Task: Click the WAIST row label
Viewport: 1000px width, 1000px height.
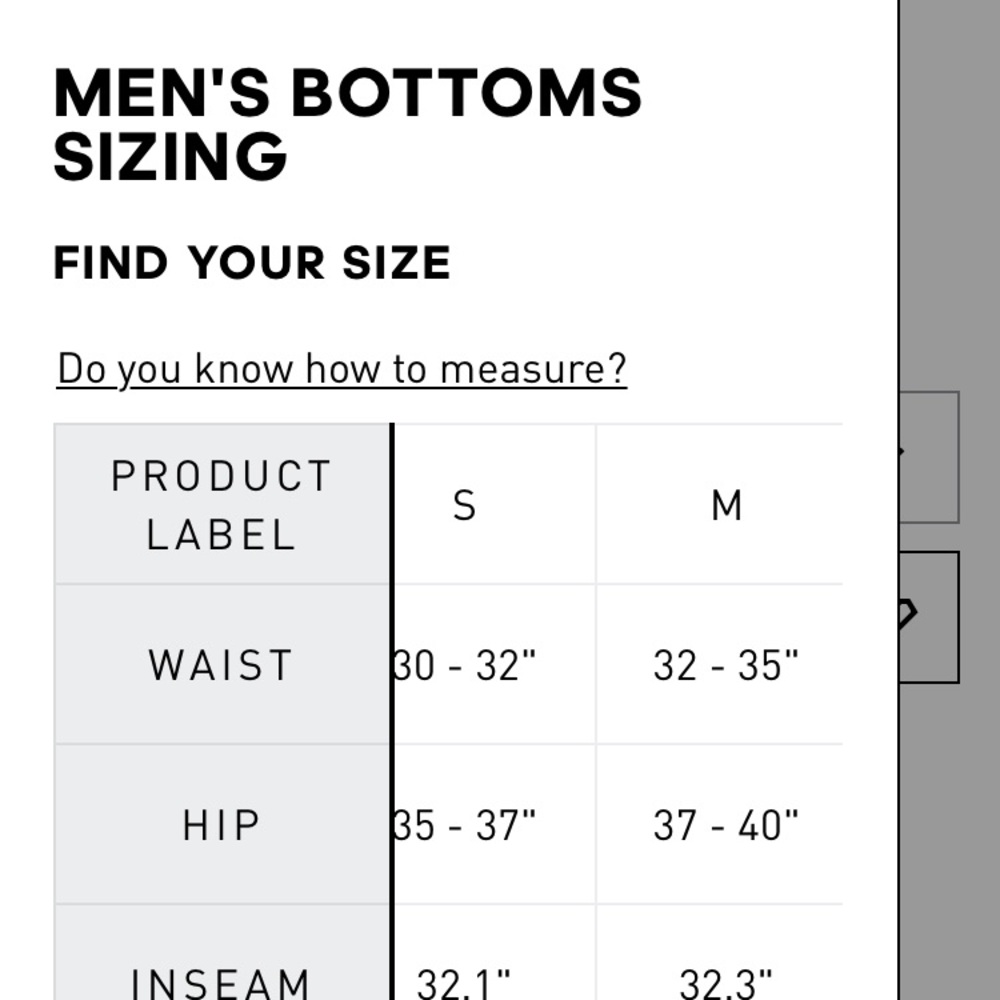Action: pyautogui.click(x=221, y=665)
